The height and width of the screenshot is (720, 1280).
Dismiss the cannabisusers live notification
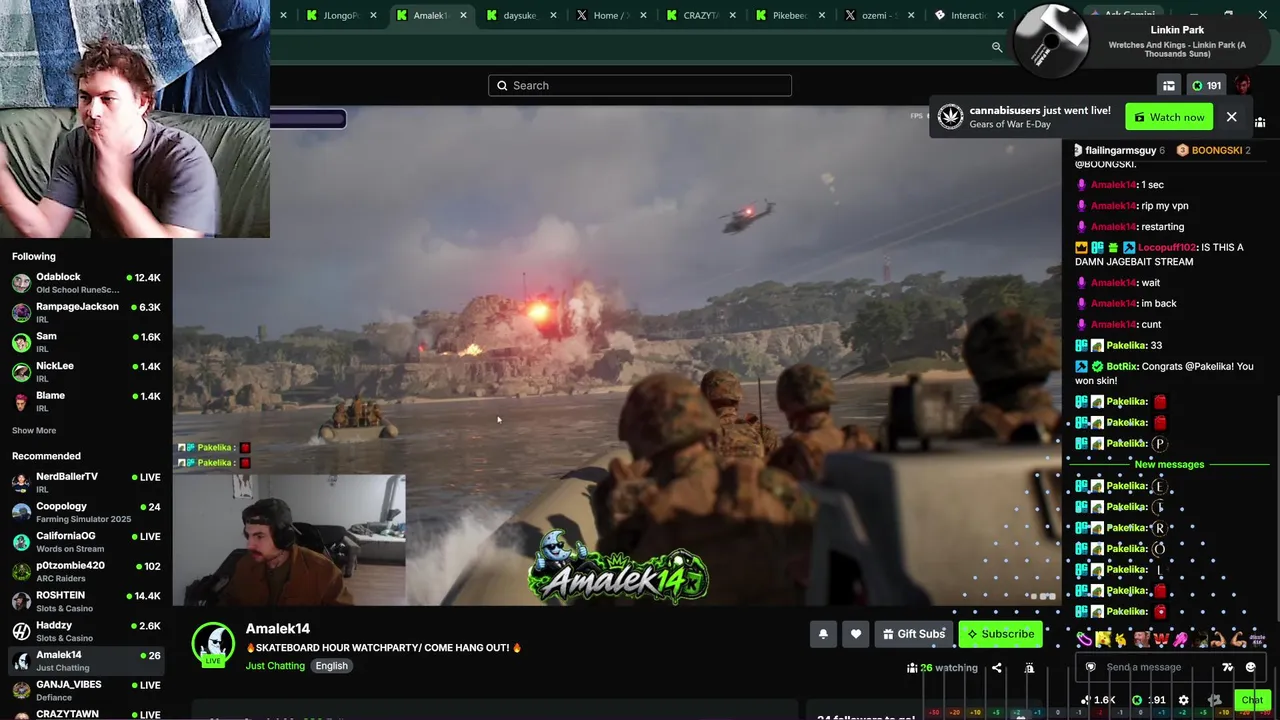click(1232, 117)
